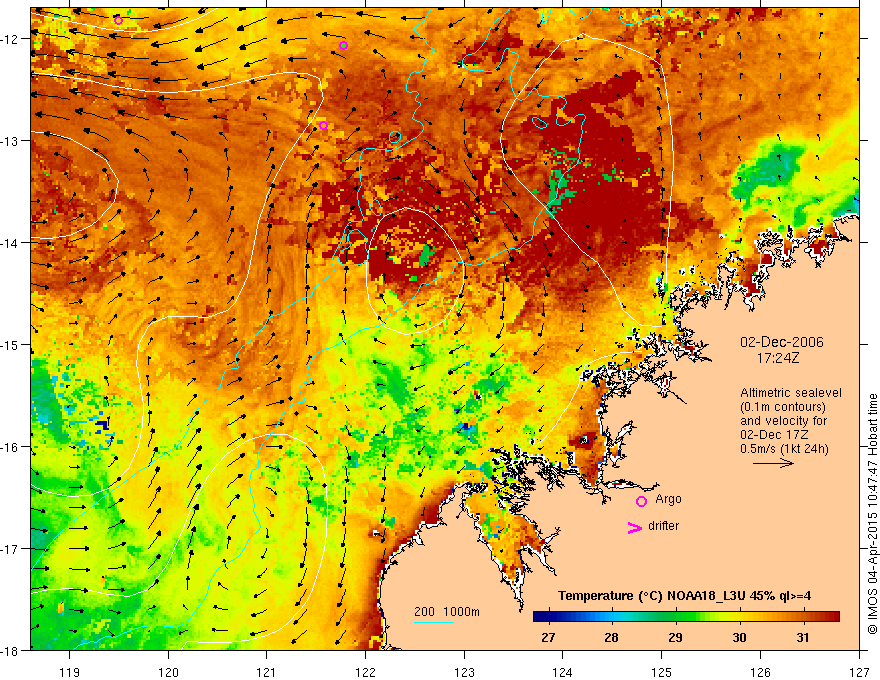Click latitude axis label -12
Viewport: 880px width, 680px height.
click(11, 39)
